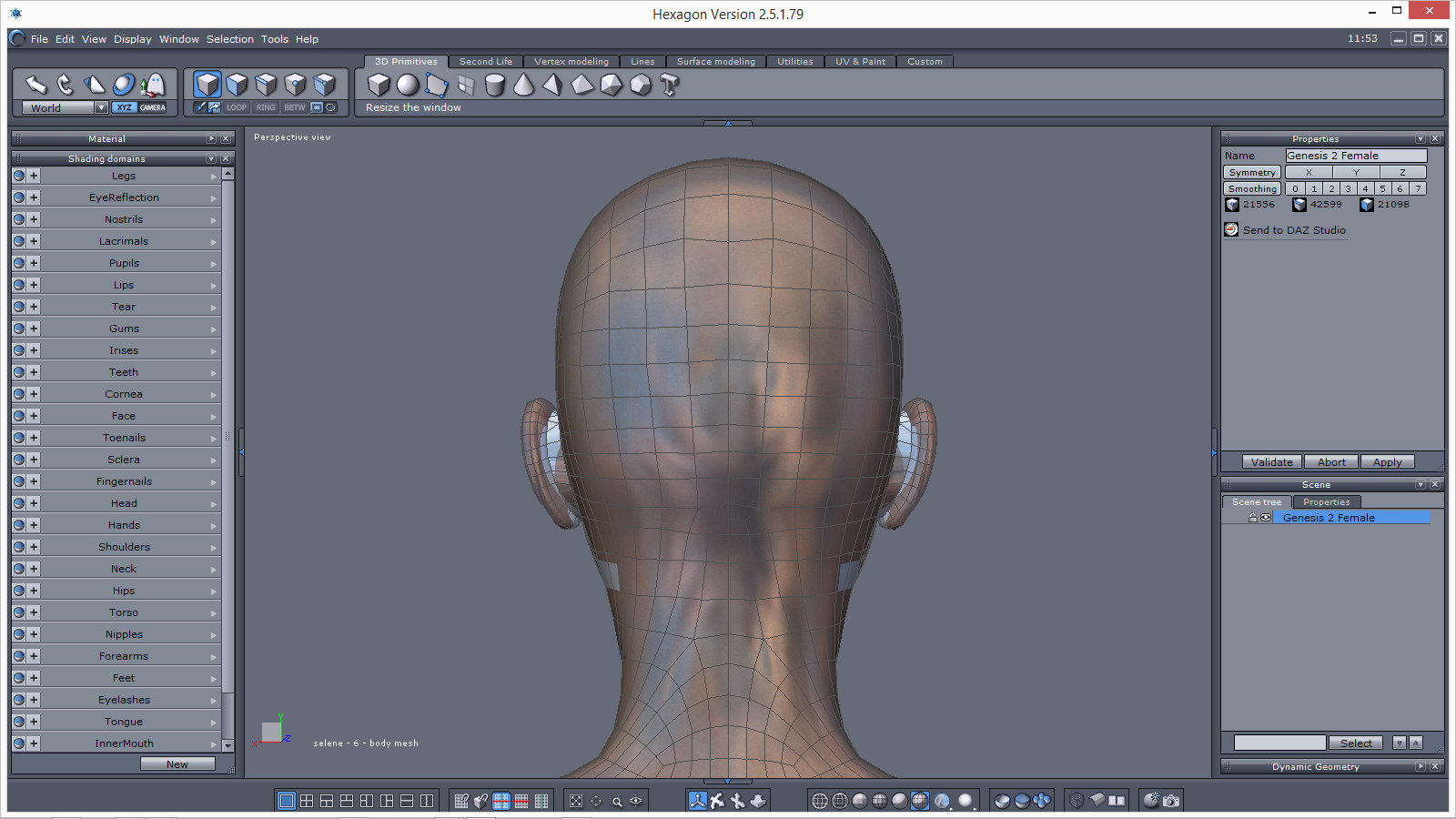Screen dimensions: 1456x819
Task: Click the Teeth material sphere swatch
Action: coord(19,372)
